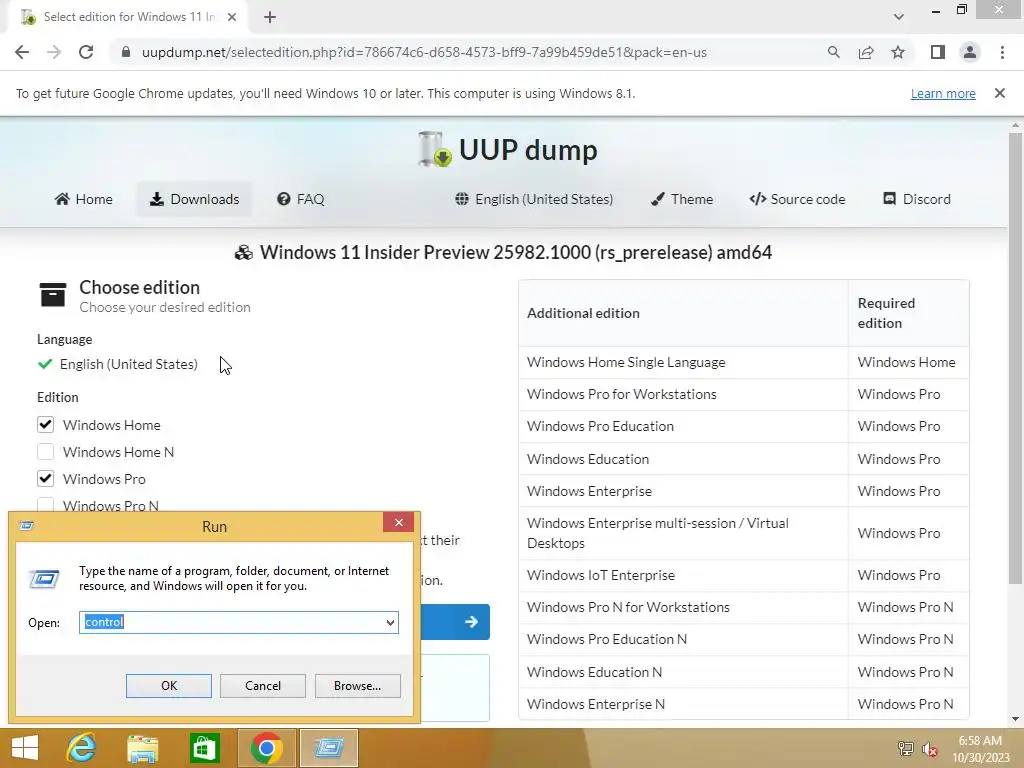Close the Select edition tab
This screenshot has width=1024, height=768.
click(x=232, y=17)
